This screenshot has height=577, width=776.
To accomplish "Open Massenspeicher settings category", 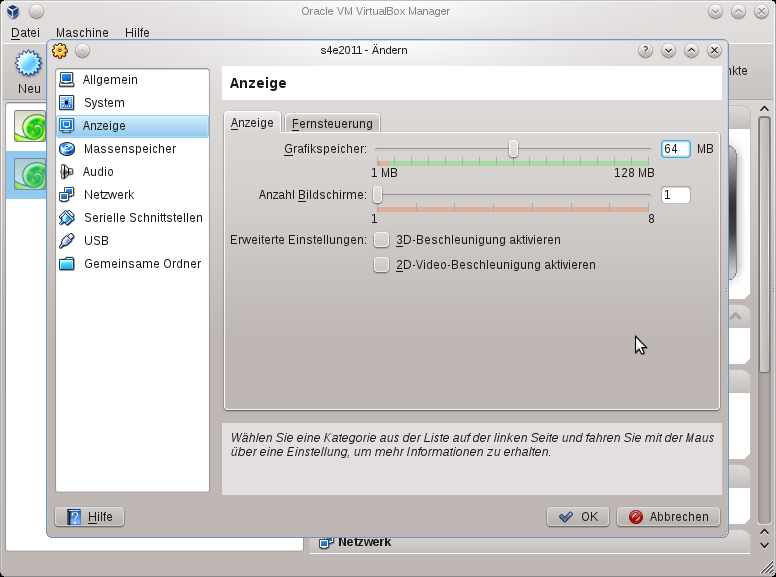I will [133, 148].
